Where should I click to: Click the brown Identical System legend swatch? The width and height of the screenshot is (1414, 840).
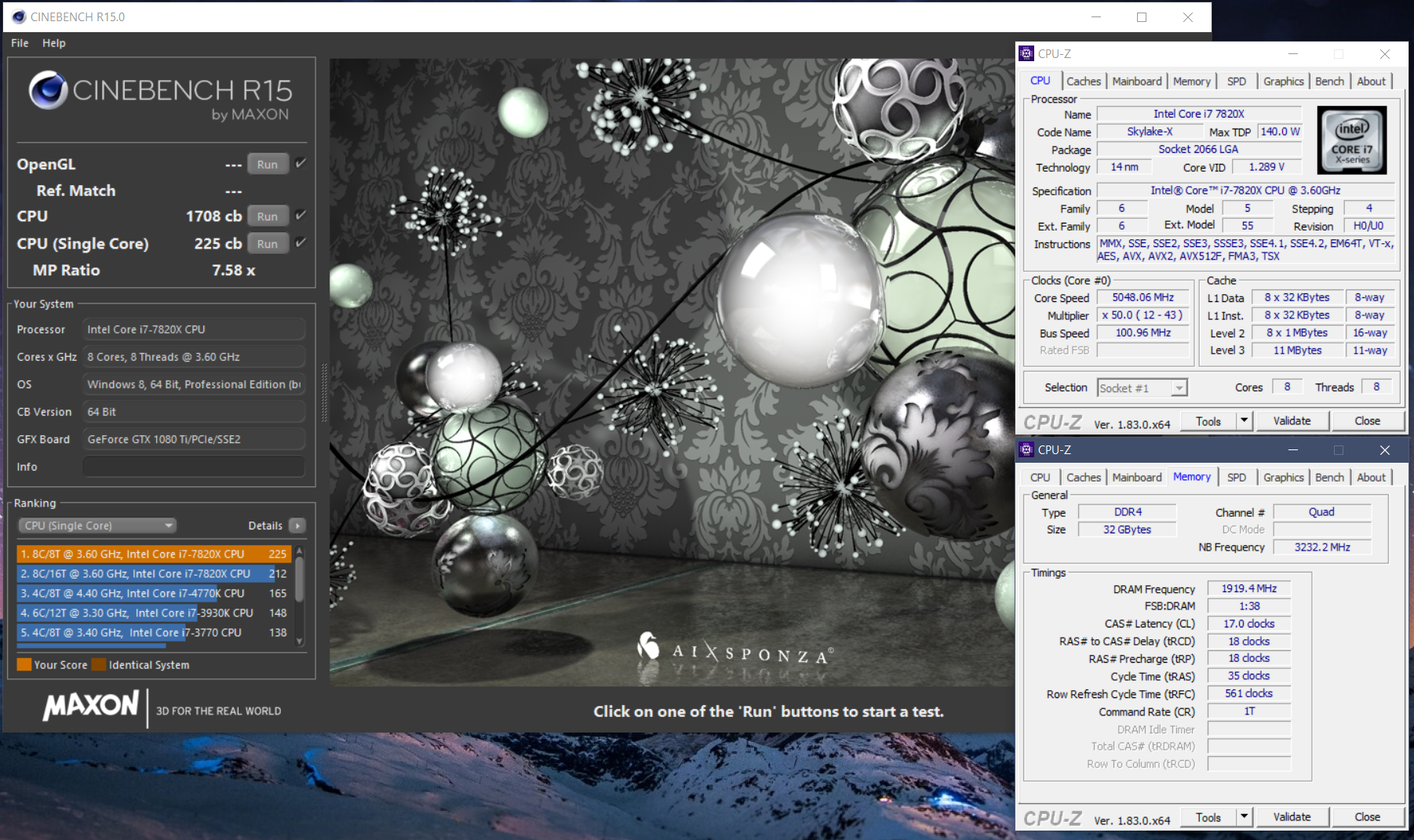99,664
